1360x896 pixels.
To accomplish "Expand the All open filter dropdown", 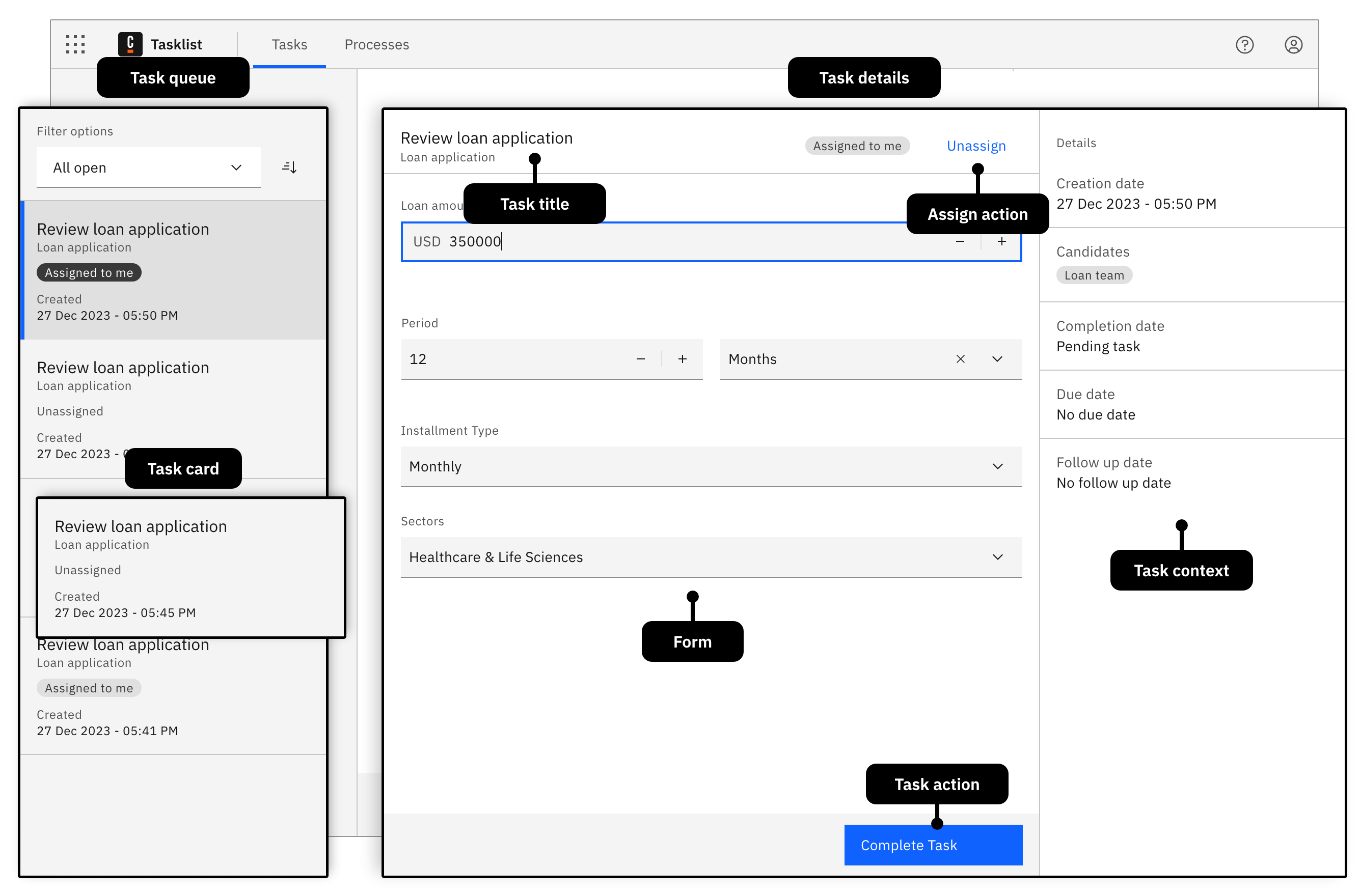I will click(148, 167).
